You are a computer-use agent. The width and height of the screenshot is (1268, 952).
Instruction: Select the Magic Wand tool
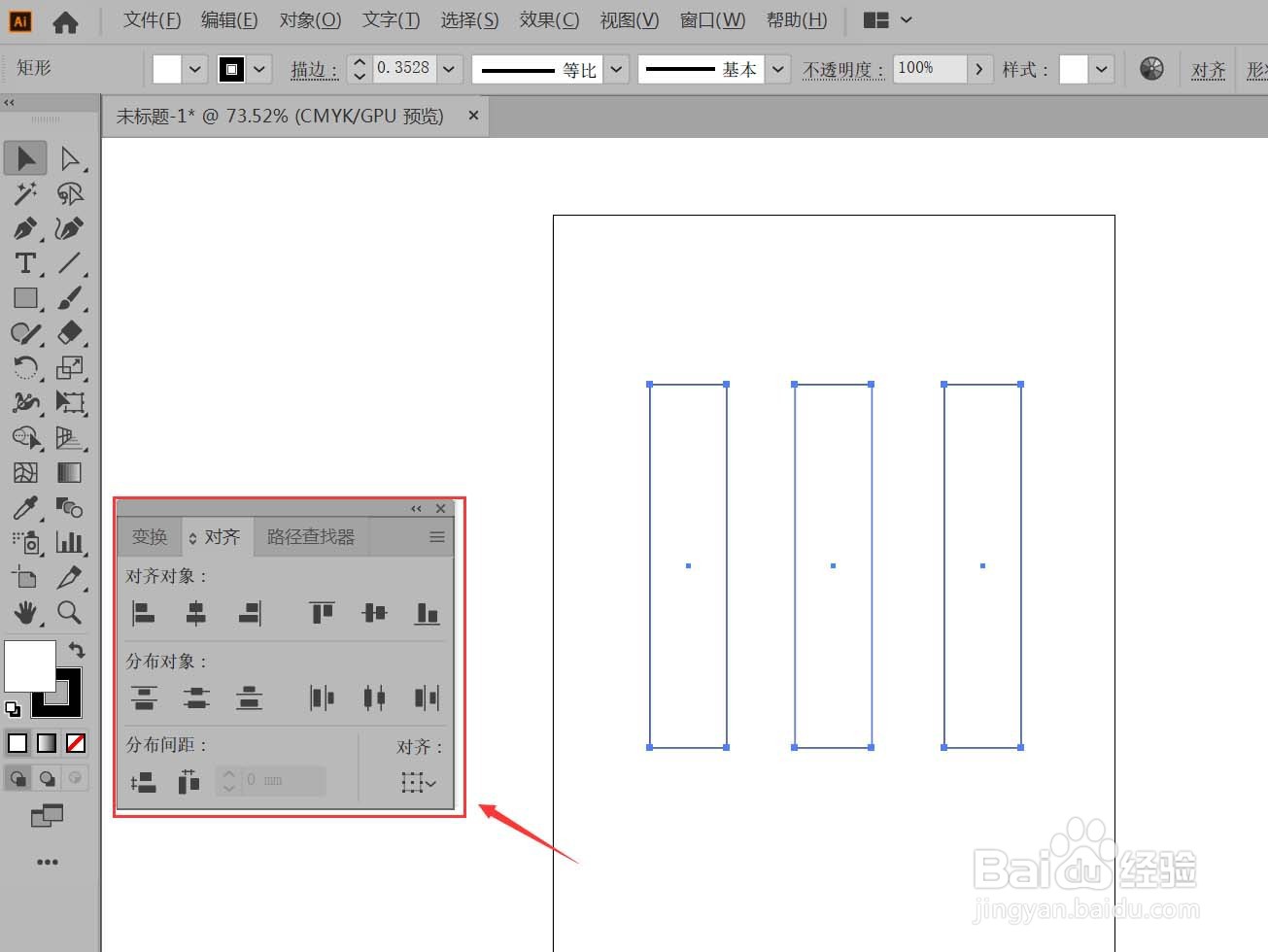[25, 193]
